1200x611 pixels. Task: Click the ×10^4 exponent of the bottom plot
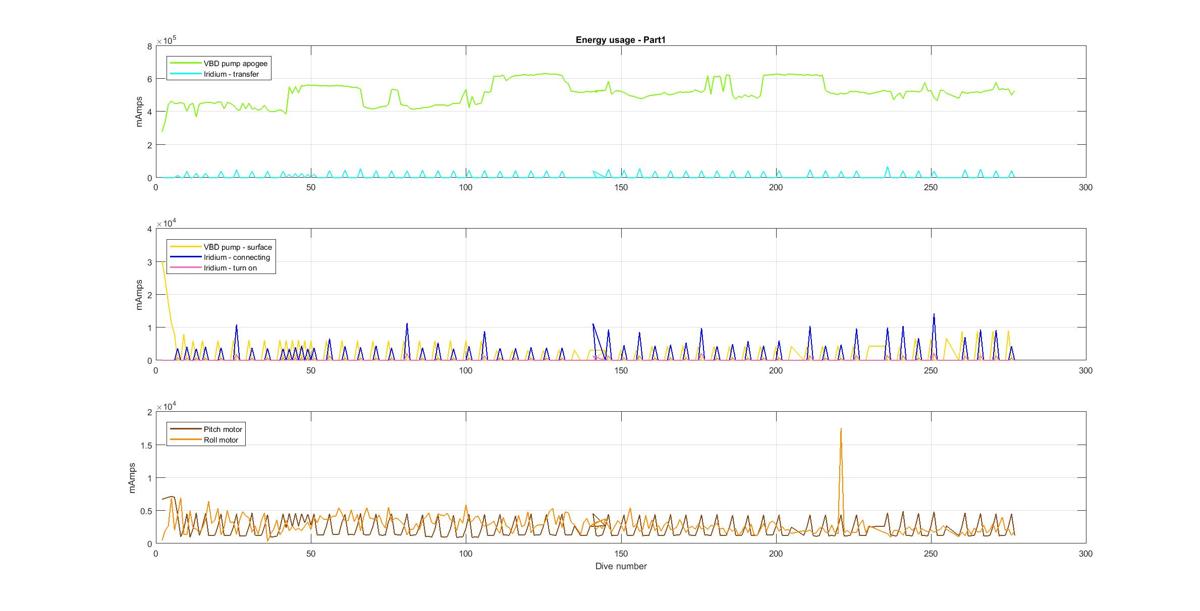tap(166, 406)
